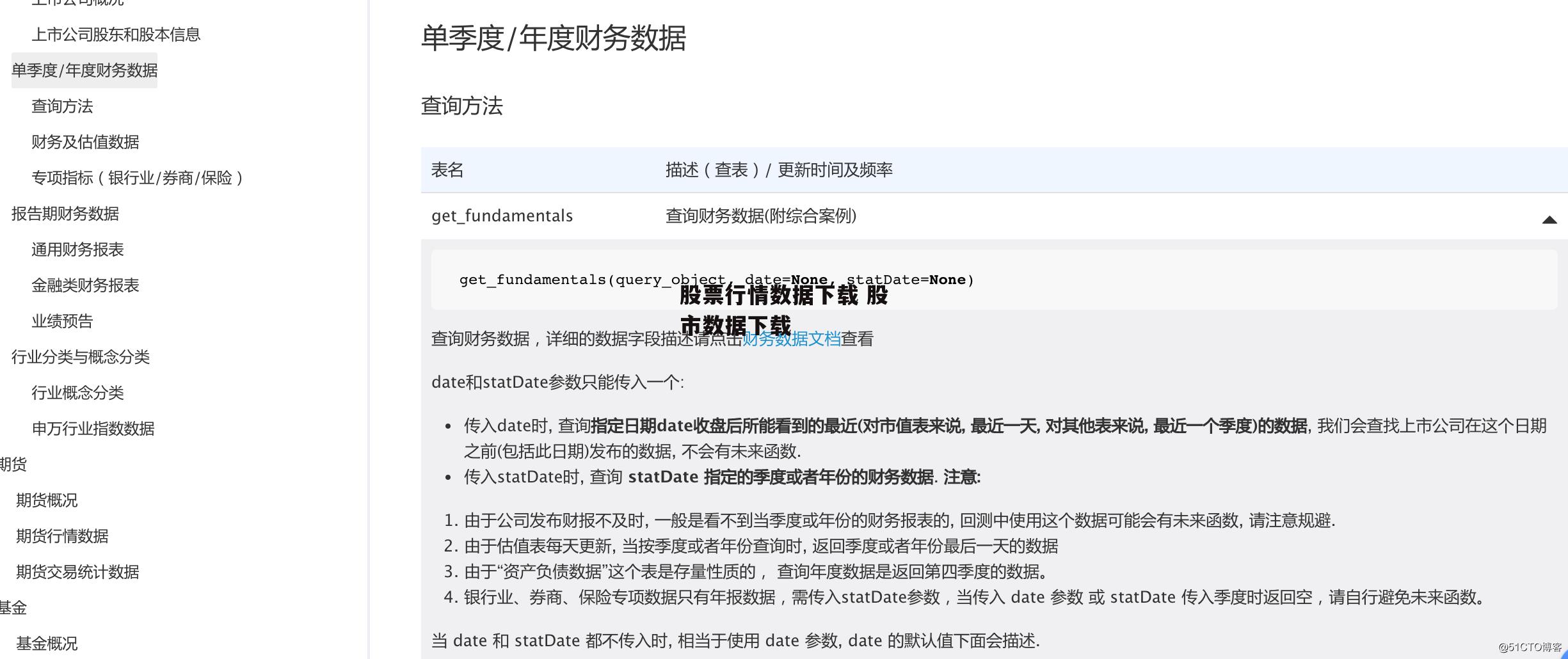Open 申万行业指数数据 sidebar item
The image size is (1568, 659).
[x=93, y=429]
